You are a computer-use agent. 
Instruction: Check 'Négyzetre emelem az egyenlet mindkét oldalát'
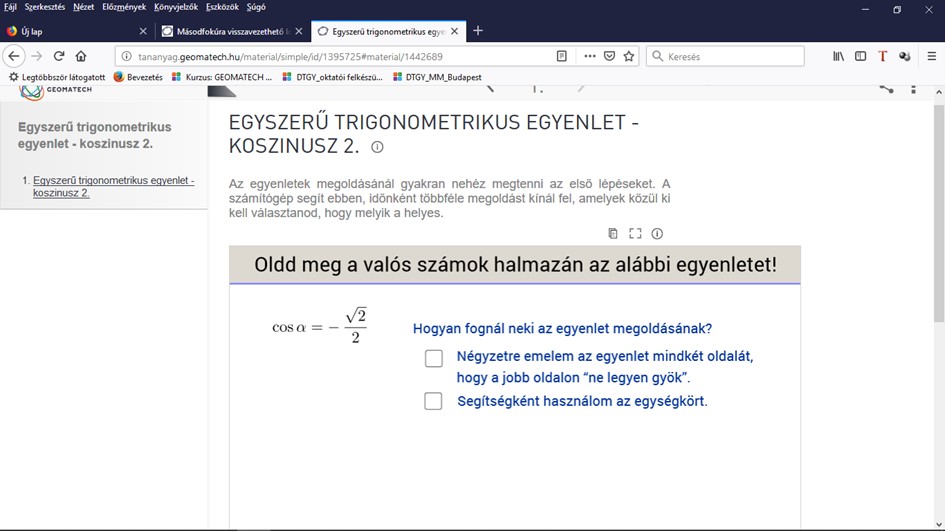point(433,358)
